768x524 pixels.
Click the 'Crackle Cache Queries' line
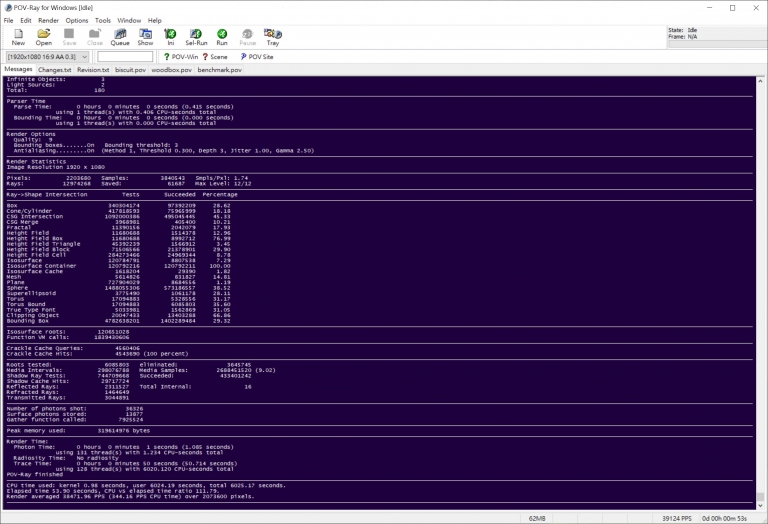(x=73, y=348)
